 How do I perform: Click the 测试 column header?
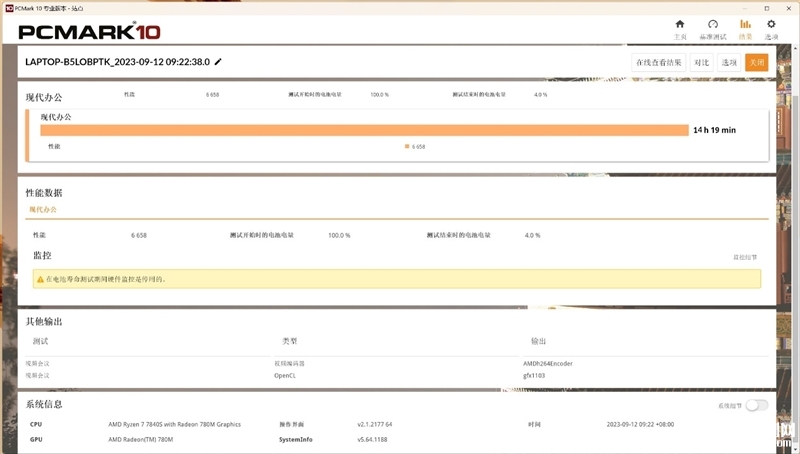tap(40, 341)
